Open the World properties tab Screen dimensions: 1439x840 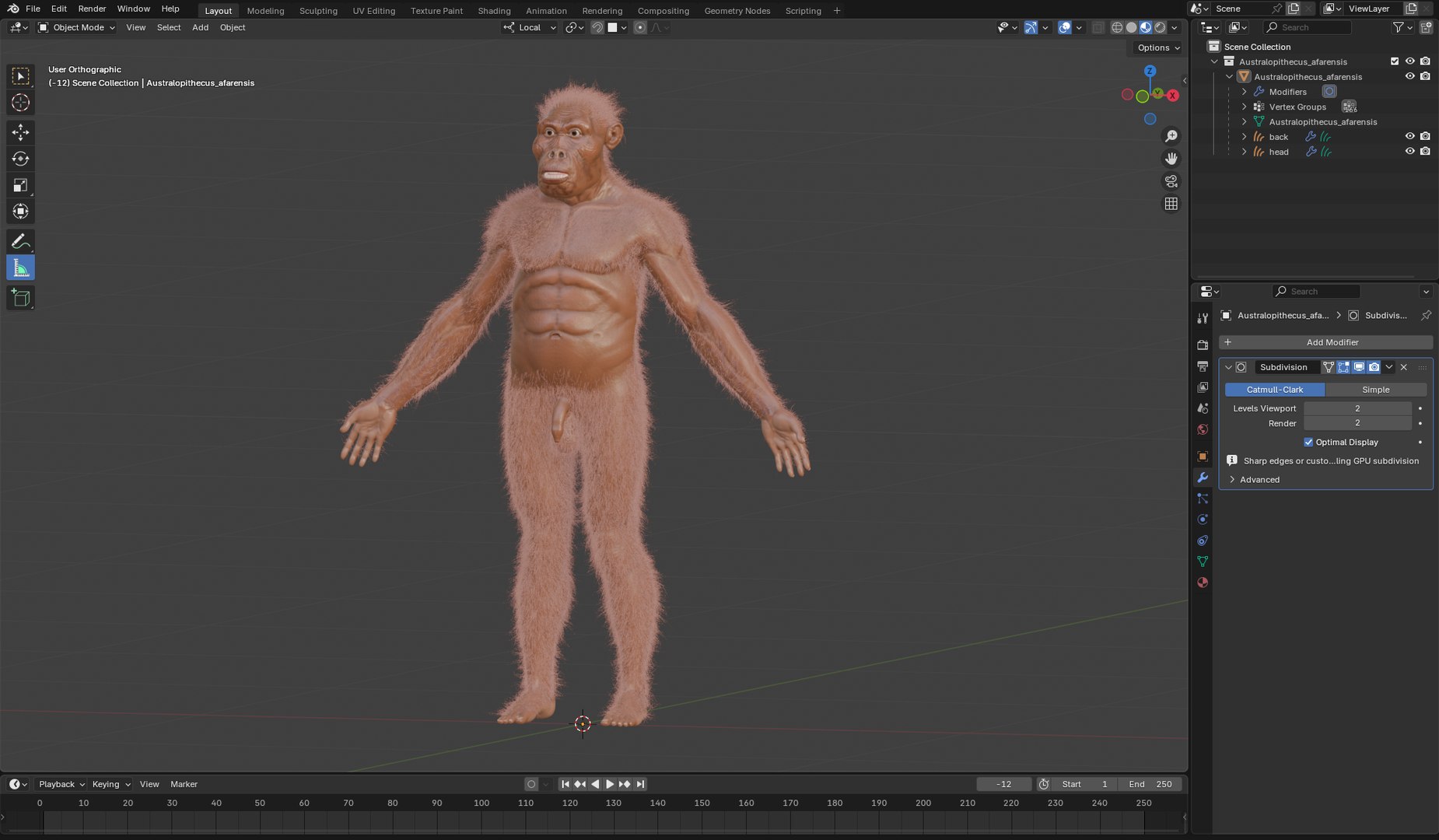(x=1203, y=429)
